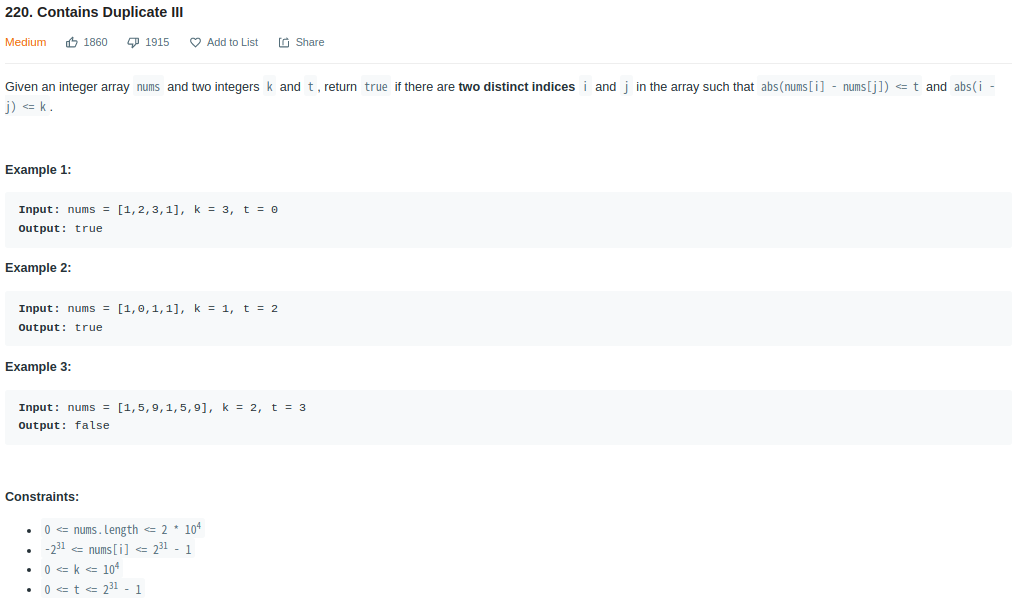Click Example 2 input line with k = 1
Image resolution: width=1025 pixels, height=607 pixels.
pyautogui.click(x=148, y=308)
